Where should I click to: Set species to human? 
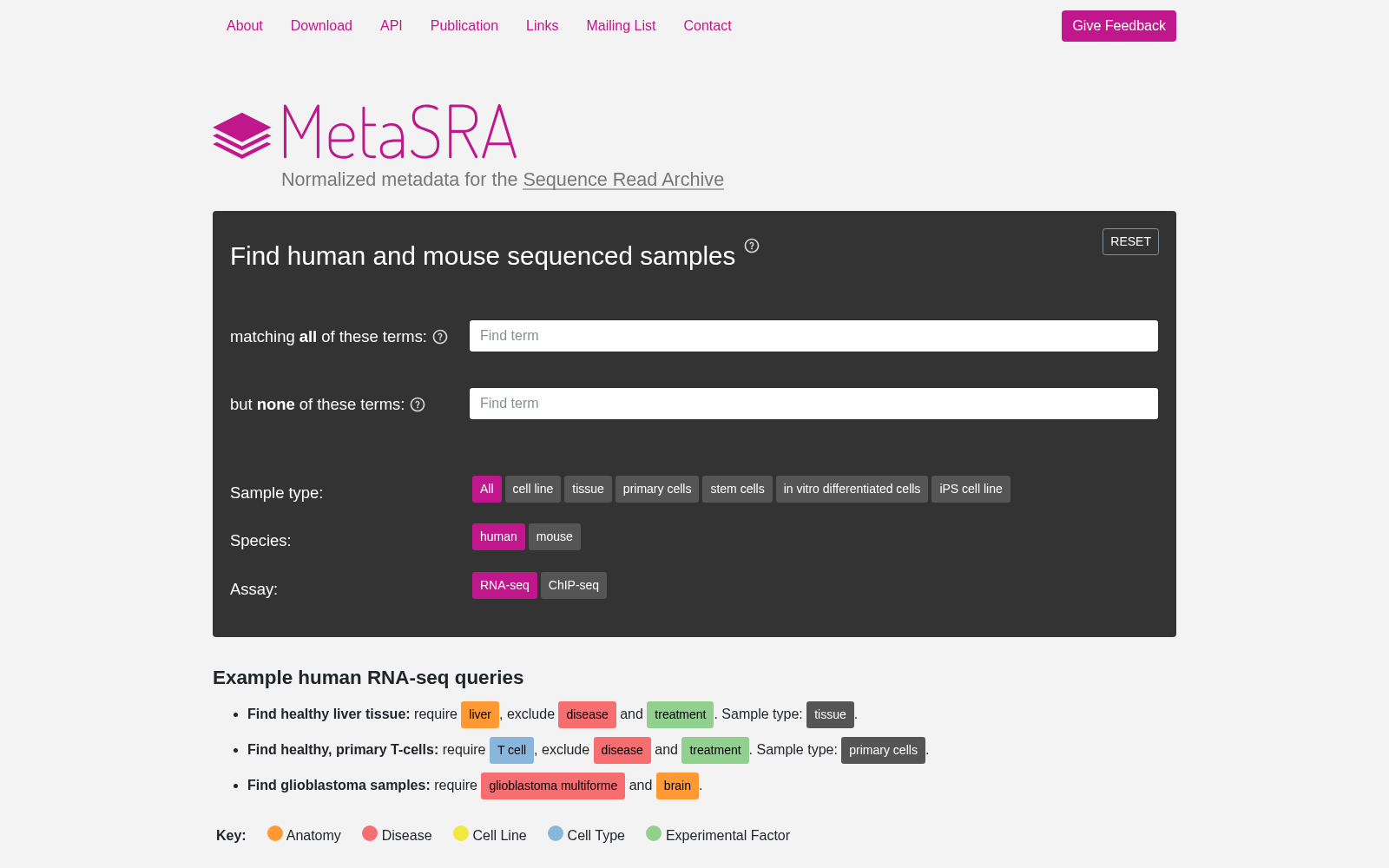pyautogui.click(x=498, y=536)
